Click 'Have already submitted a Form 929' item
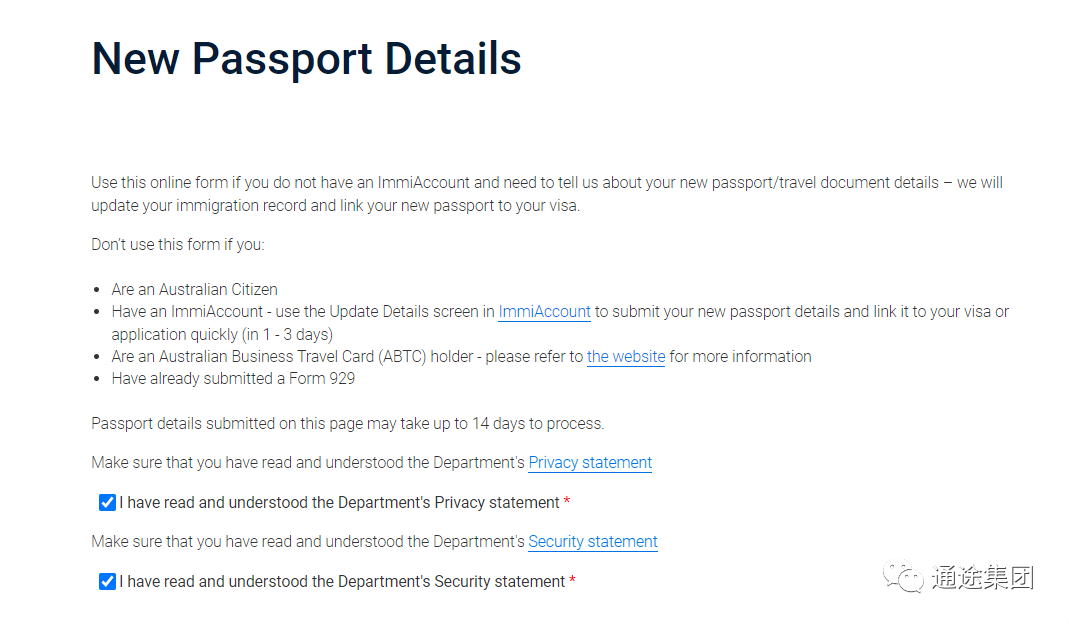The image size is (1069, 624). [x=233, y=378]
